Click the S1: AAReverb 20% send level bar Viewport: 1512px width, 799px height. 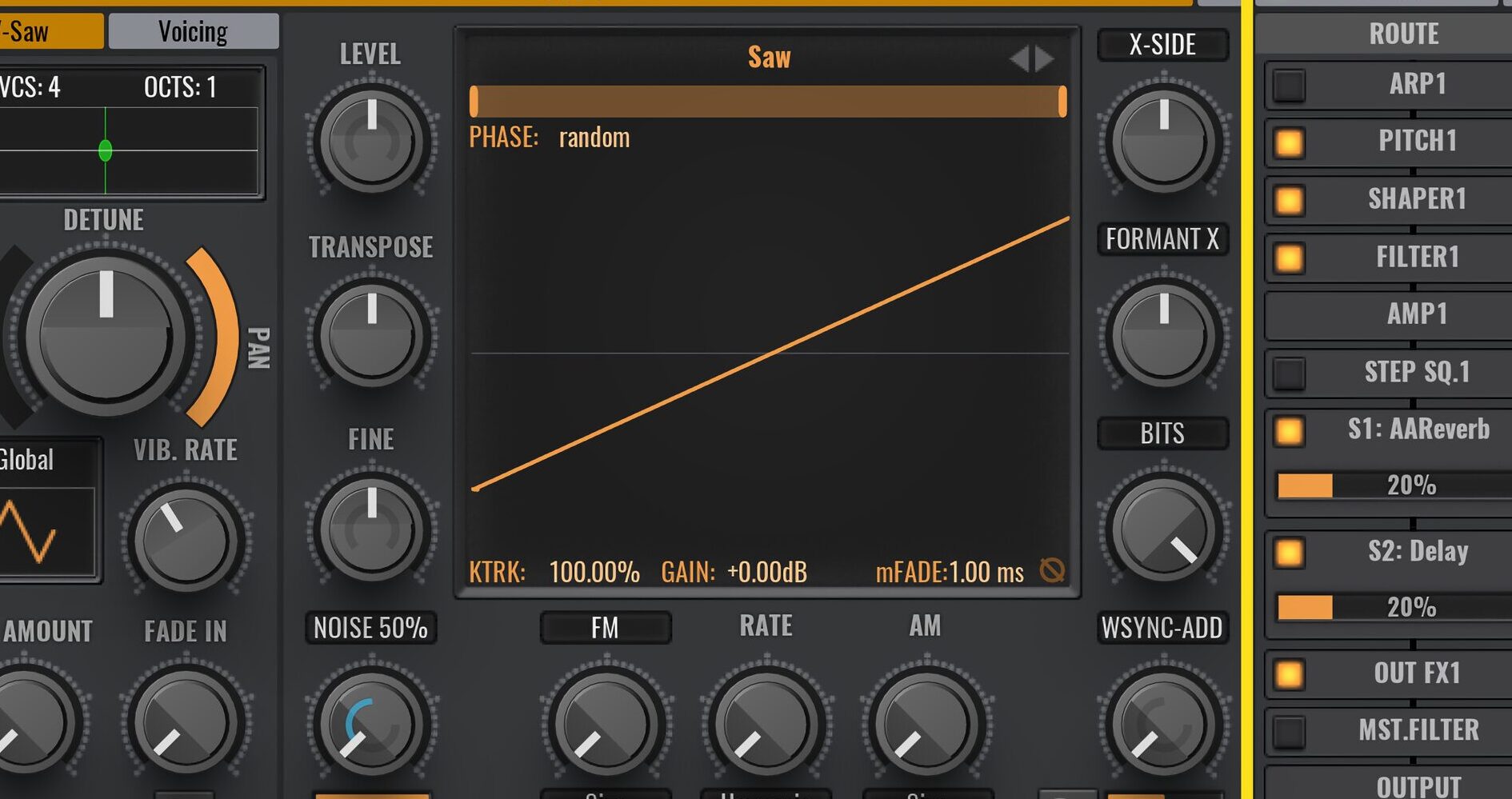(1394, 485)
